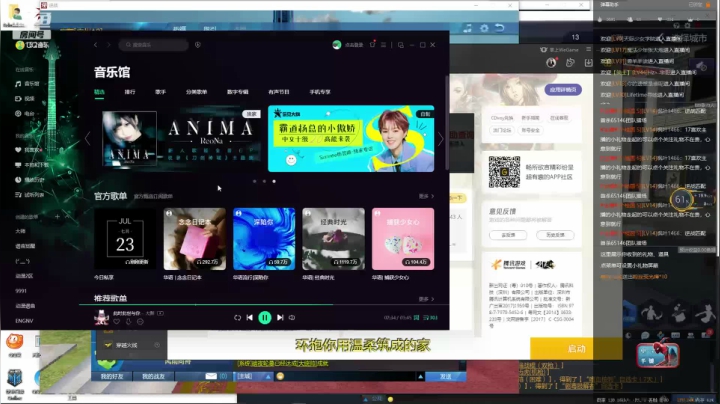
Task: Open the Music Hall (音乐馆) sidebar item
Action: [27, 84]
